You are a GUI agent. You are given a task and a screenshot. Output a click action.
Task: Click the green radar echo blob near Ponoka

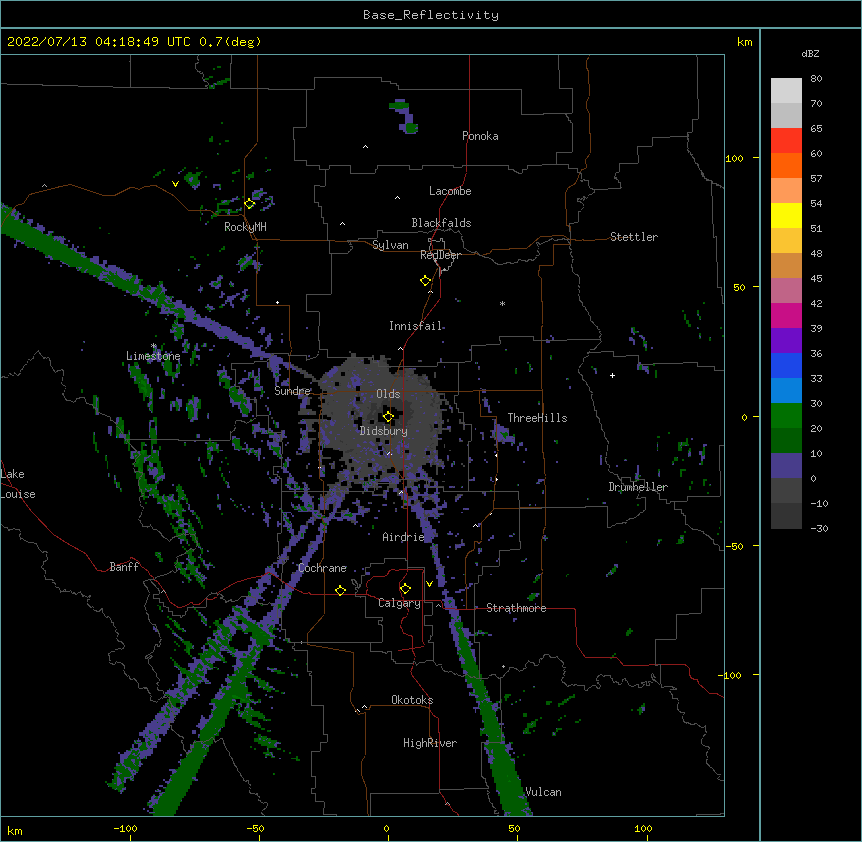(x=405, y=117)
